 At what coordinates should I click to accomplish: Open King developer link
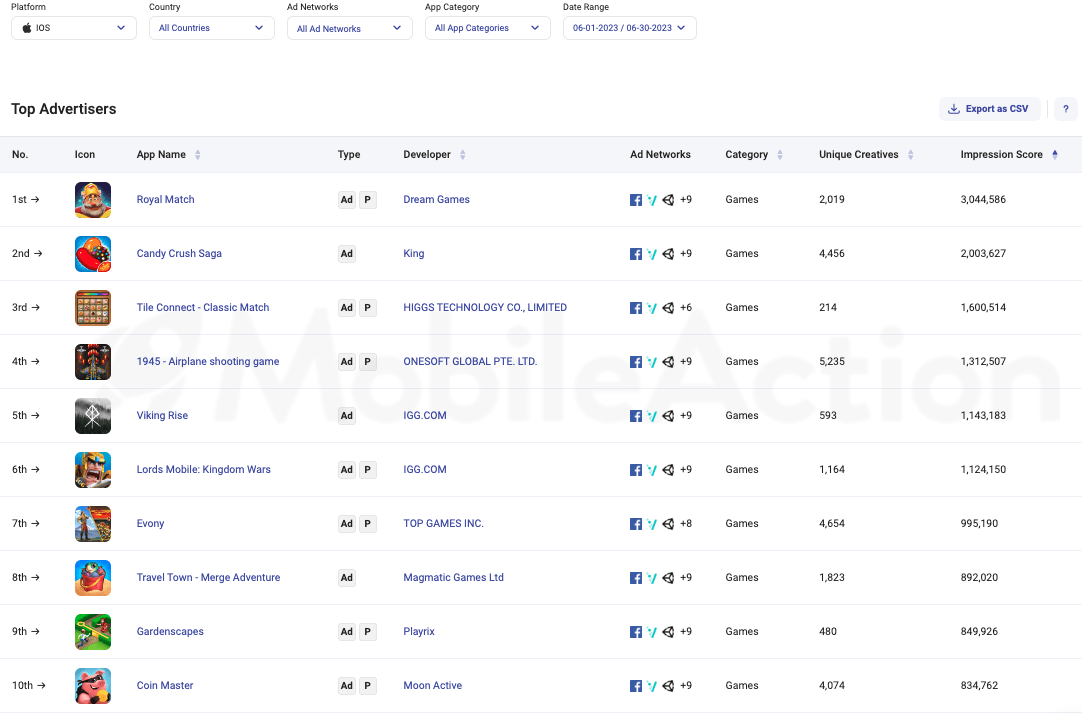pos(414,253)
